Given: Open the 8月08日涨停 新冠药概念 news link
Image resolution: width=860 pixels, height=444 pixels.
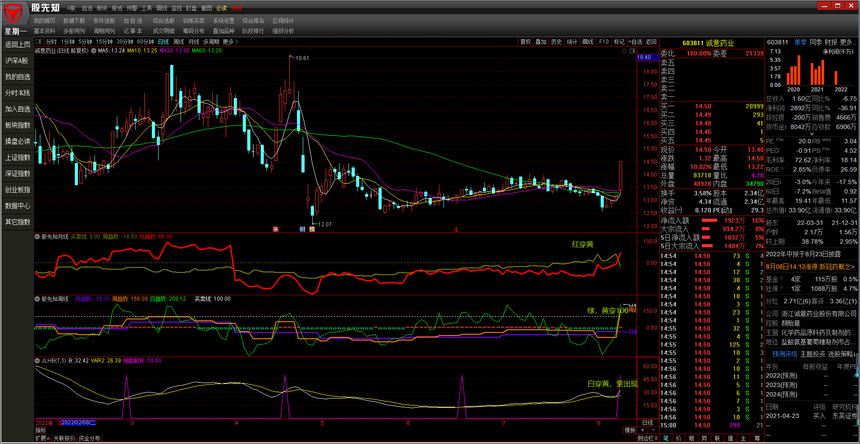Looking at the screenshot, I should pyautogui.click(x=811, y=266).
